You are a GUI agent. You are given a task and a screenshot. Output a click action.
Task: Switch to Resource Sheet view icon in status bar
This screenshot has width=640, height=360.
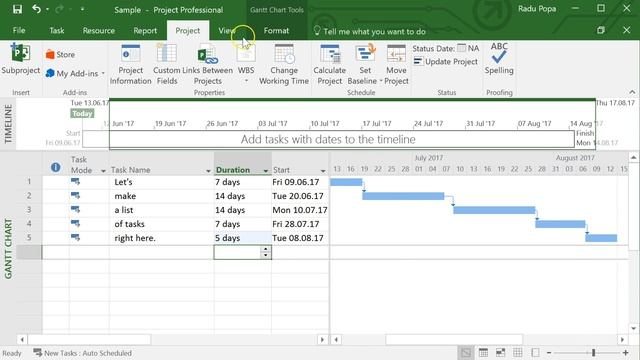(518, 353)
